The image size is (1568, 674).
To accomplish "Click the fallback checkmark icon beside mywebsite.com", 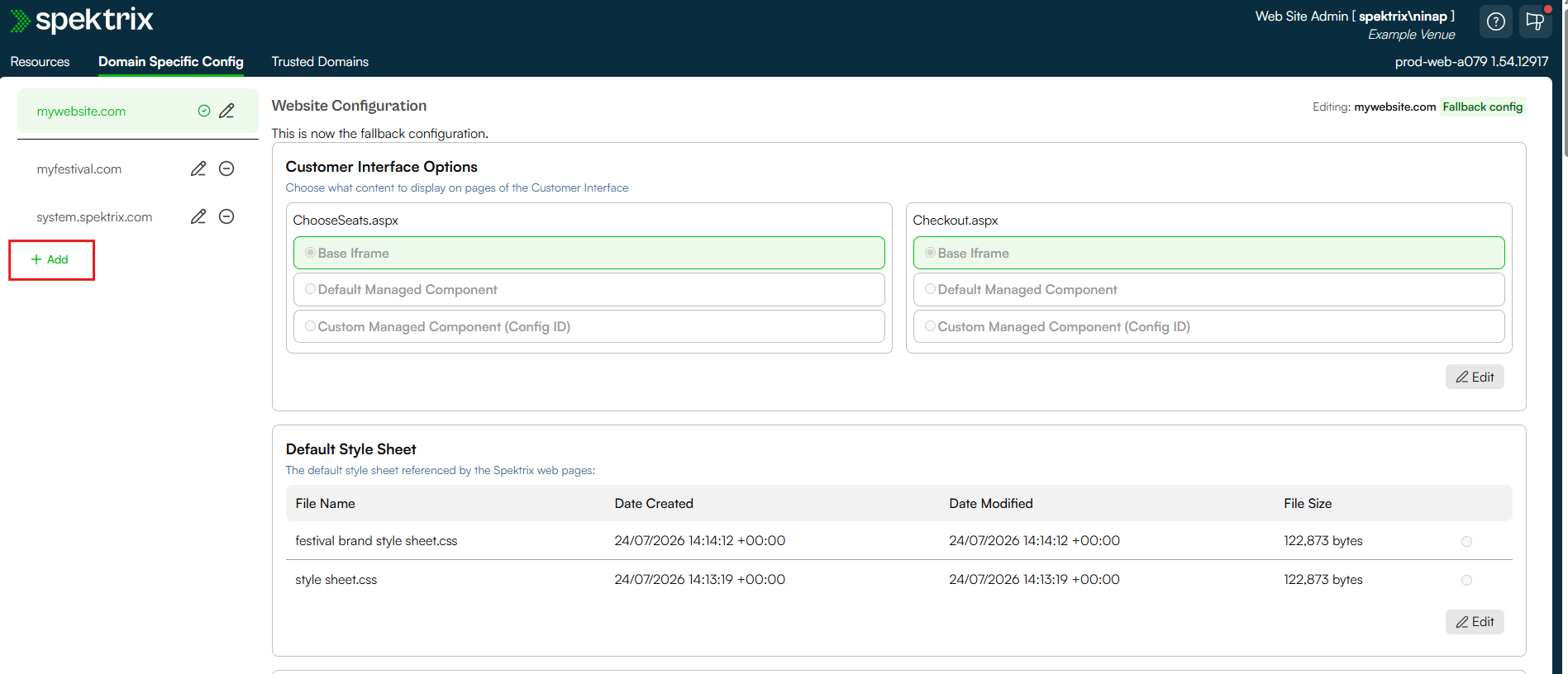I will tap(204, 111).
